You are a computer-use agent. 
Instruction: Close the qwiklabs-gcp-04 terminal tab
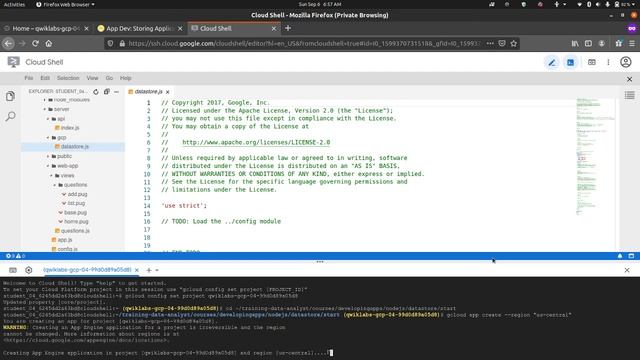(x=137, y=270)
